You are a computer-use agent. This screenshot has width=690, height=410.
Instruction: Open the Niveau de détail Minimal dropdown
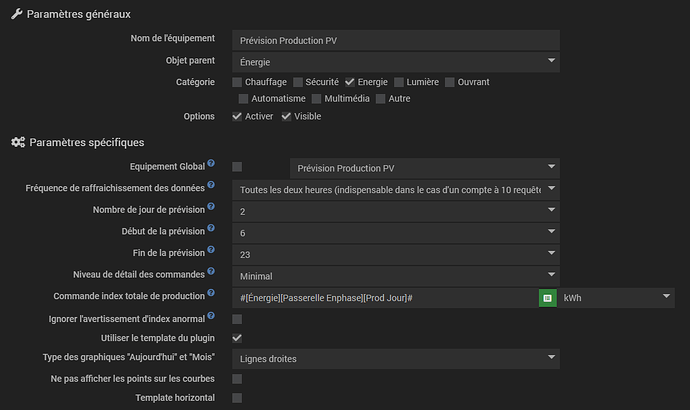coord(395,276)
